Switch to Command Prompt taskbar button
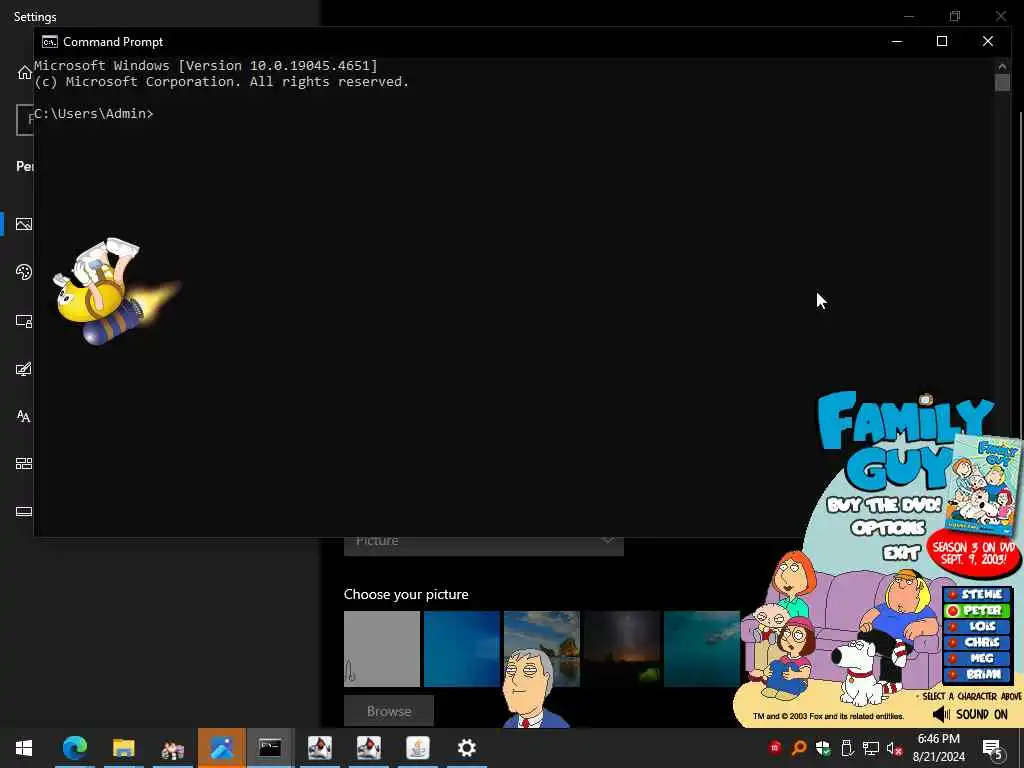The height and width of the screenshot is (768, 1024). point(270,748)
